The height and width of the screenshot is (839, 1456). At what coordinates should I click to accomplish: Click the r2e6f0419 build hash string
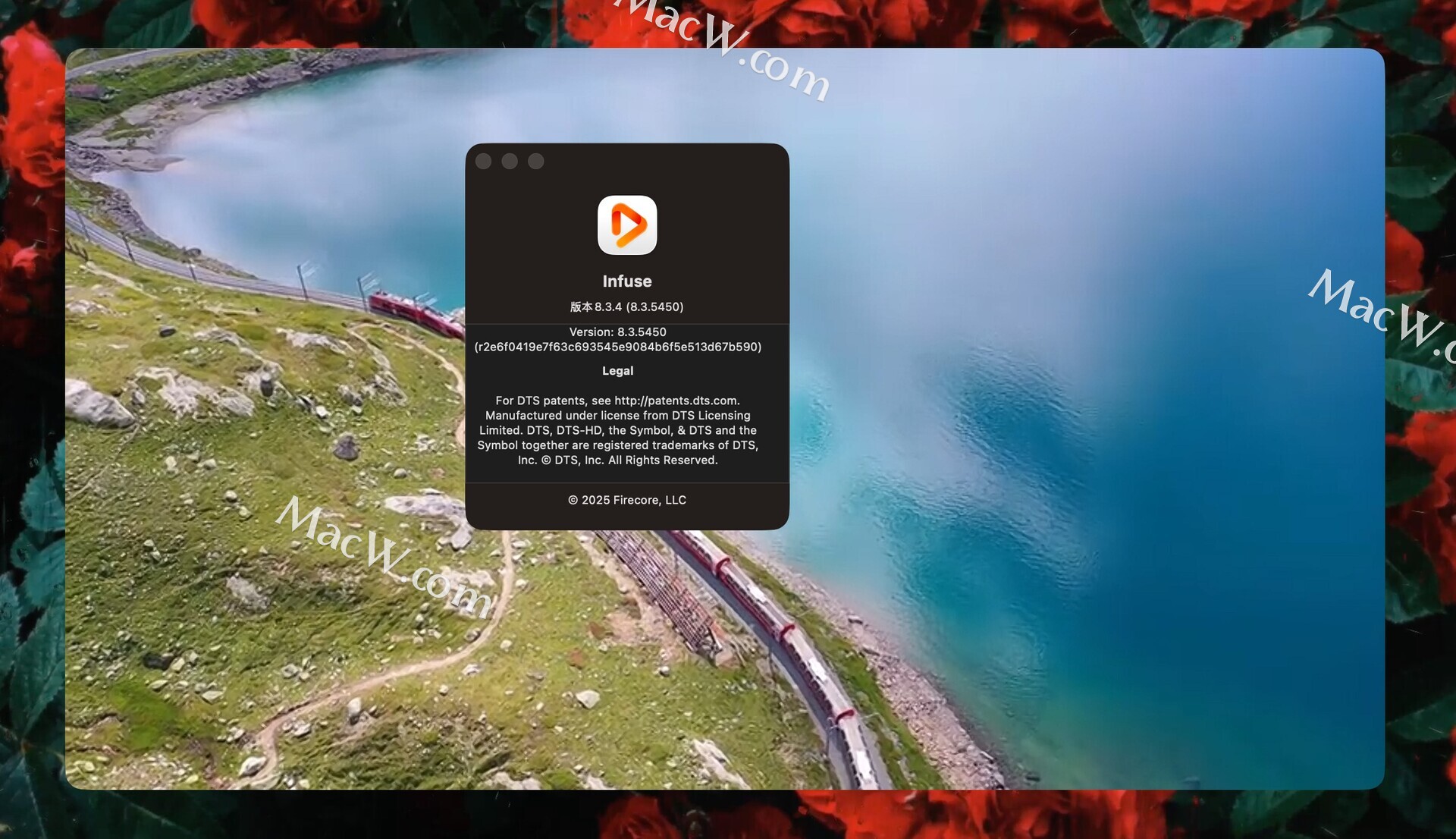[617, 347]
